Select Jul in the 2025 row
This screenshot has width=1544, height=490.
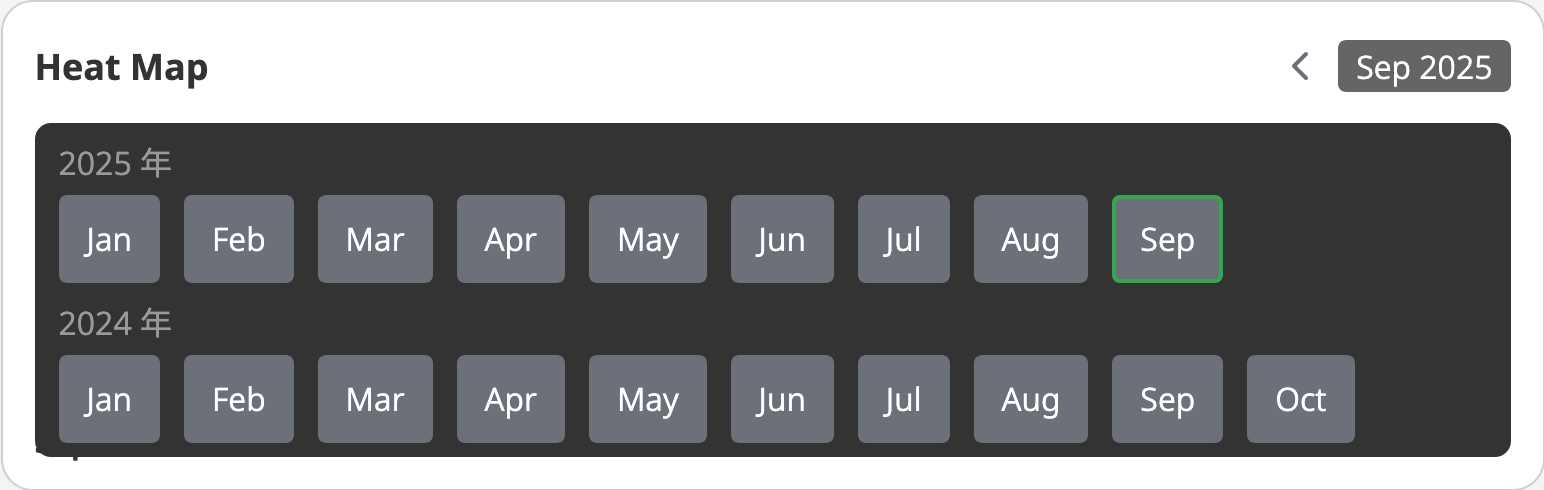pos(902,239)
